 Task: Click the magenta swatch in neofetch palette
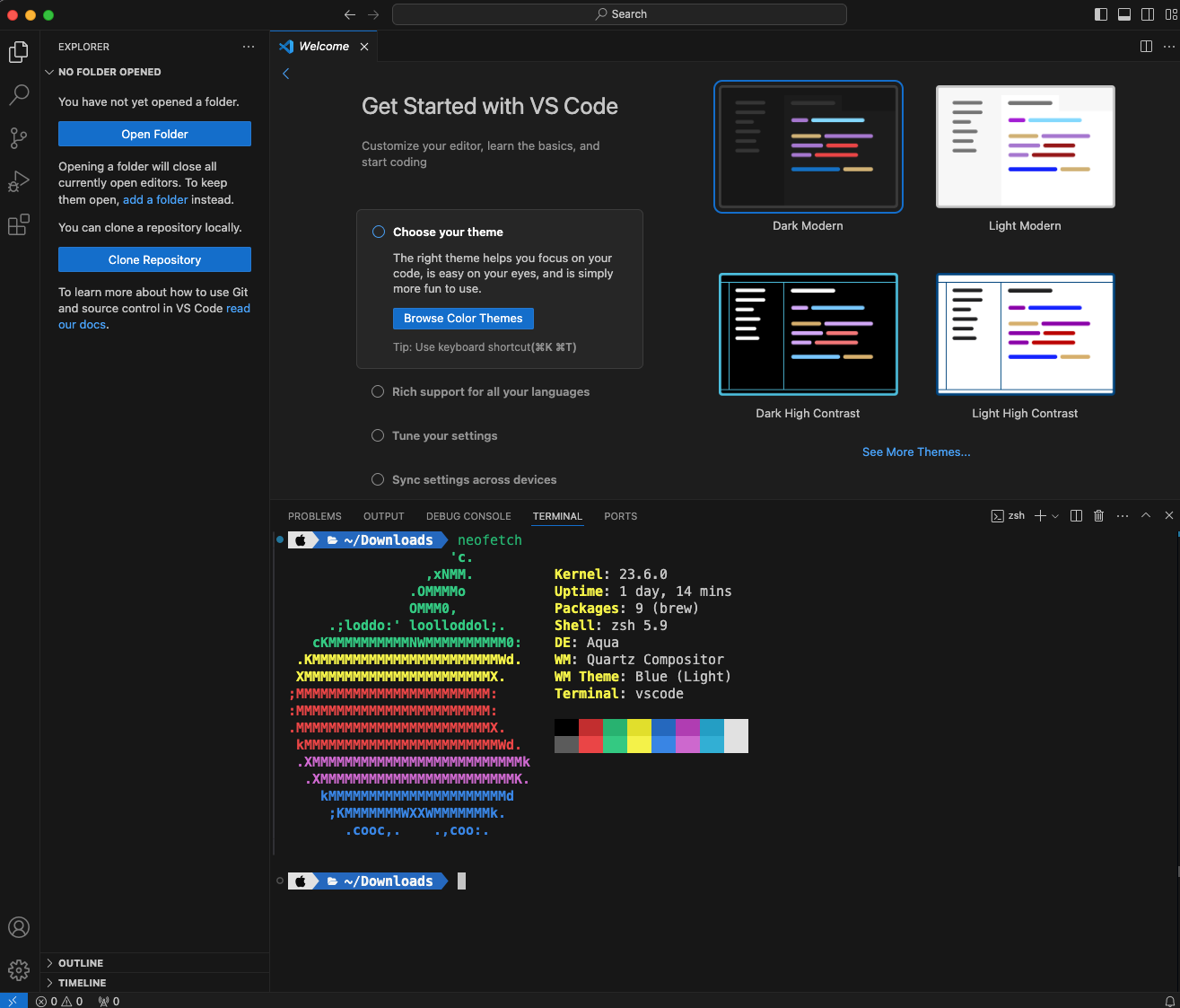coord(687,736)
